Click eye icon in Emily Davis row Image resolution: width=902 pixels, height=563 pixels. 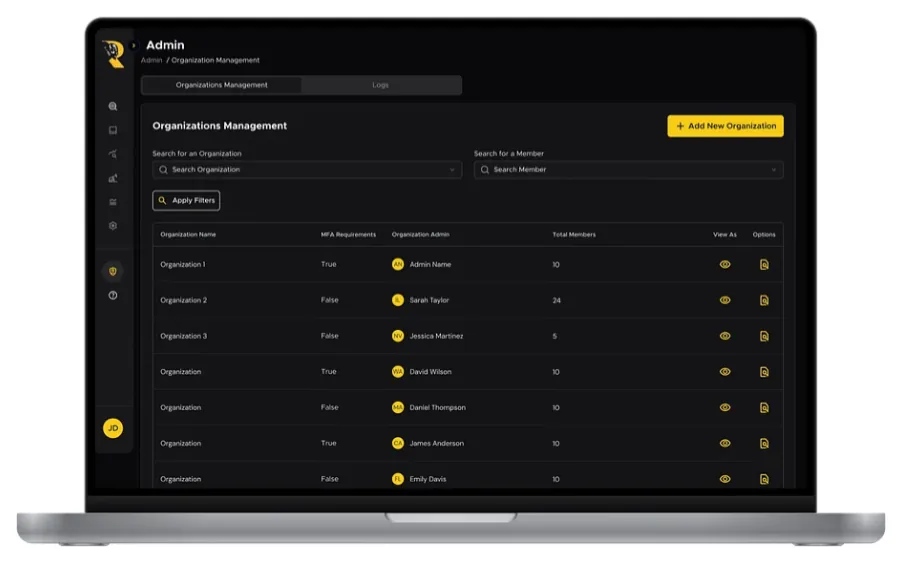725,479
